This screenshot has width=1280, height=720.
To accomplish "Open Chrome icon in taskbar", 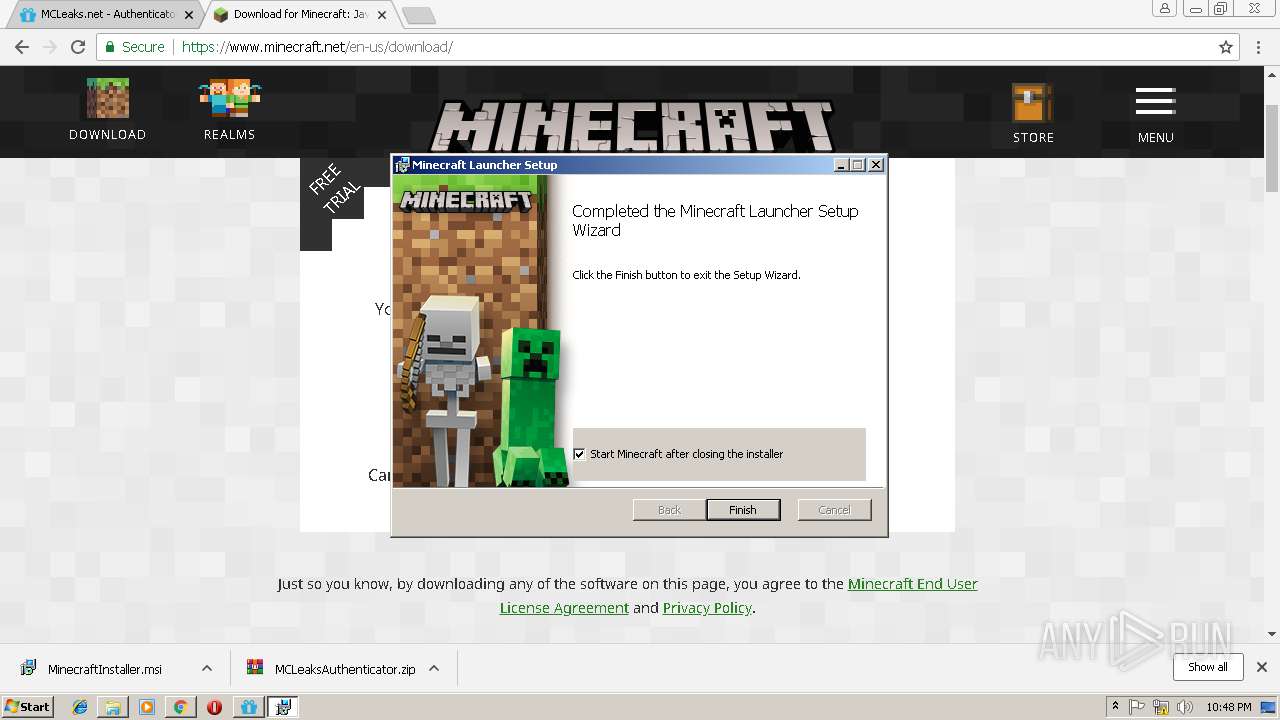I will (180, 707).
